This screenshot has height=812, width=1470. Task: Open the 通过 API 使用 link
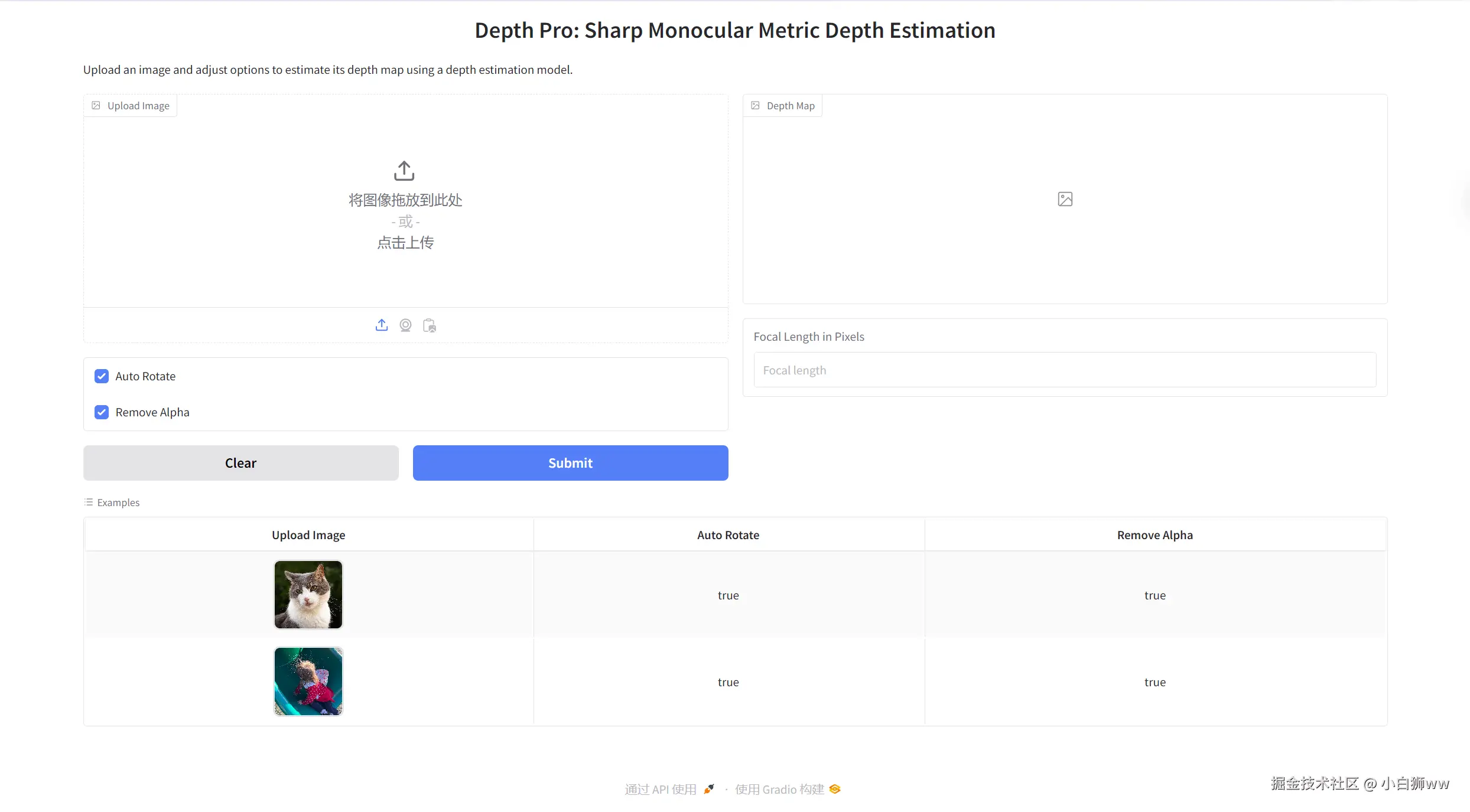click(661, 789)
